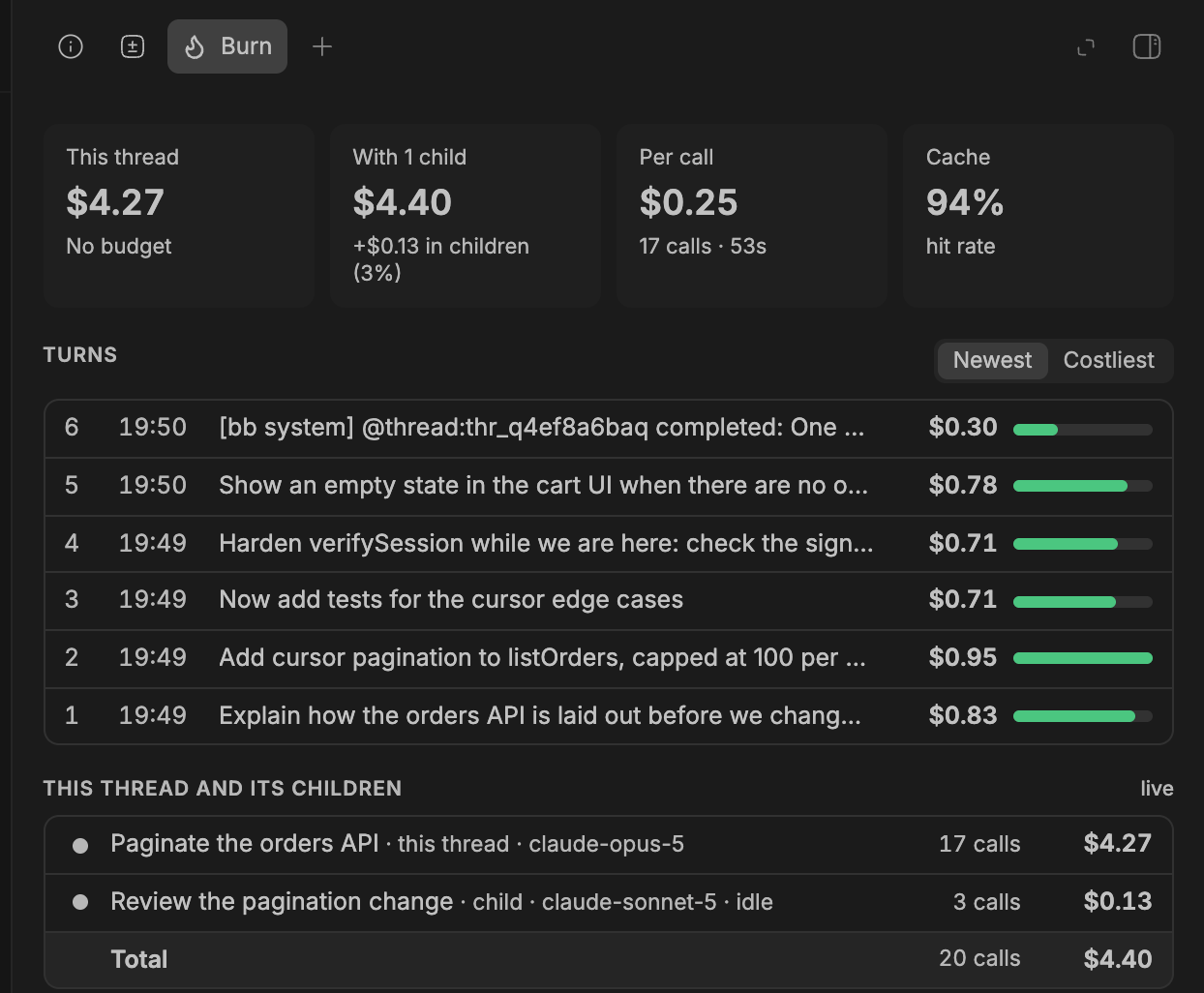
Task: Open the info panel icon
Action: point(71,46)
